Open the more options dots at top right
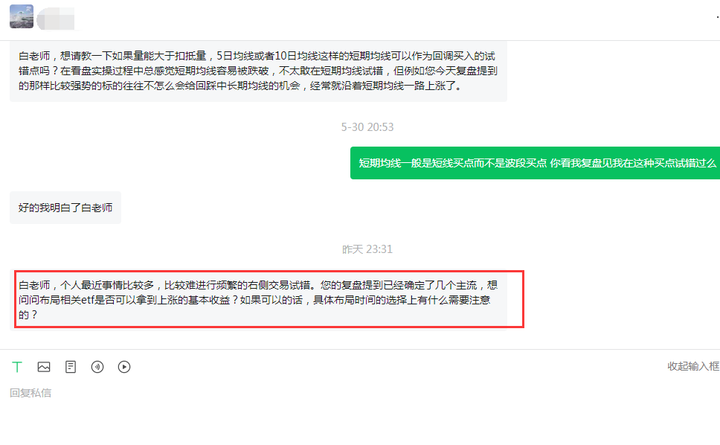Viewport: 720px width, 445px height. [717, 17]
